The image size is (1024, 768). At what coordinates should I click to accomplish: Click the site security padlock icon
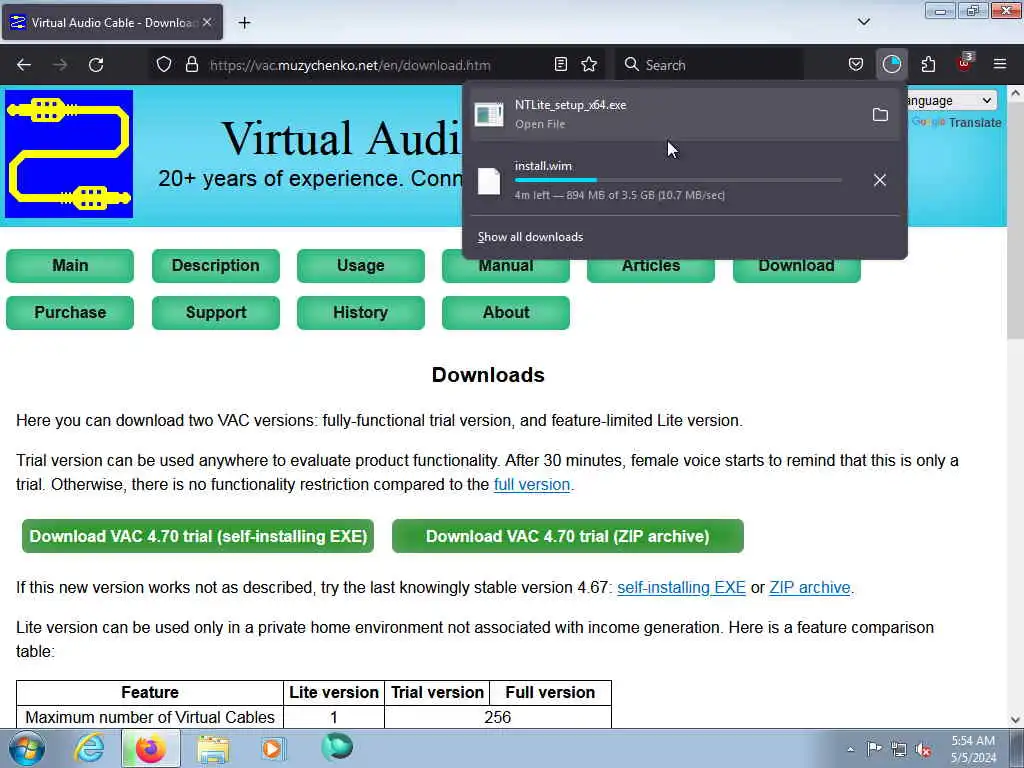(x=191, y=65)
